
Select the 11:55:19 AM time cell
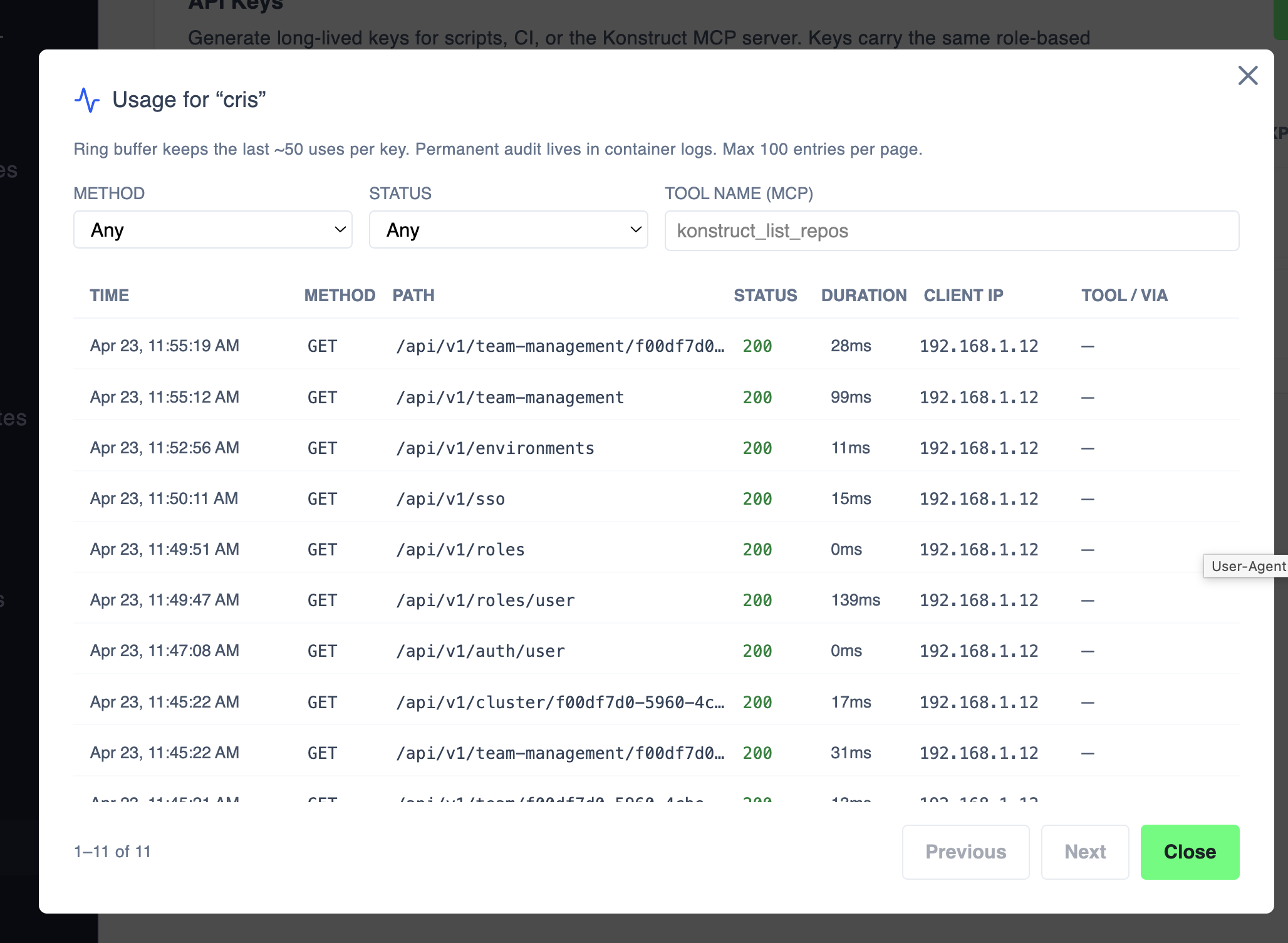[x=165, y=346]
